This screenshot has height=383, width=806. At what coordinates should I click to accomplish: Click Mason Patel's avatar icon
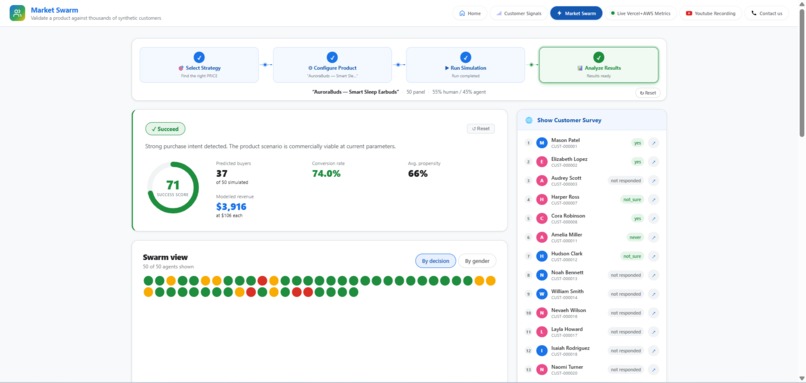541,143
